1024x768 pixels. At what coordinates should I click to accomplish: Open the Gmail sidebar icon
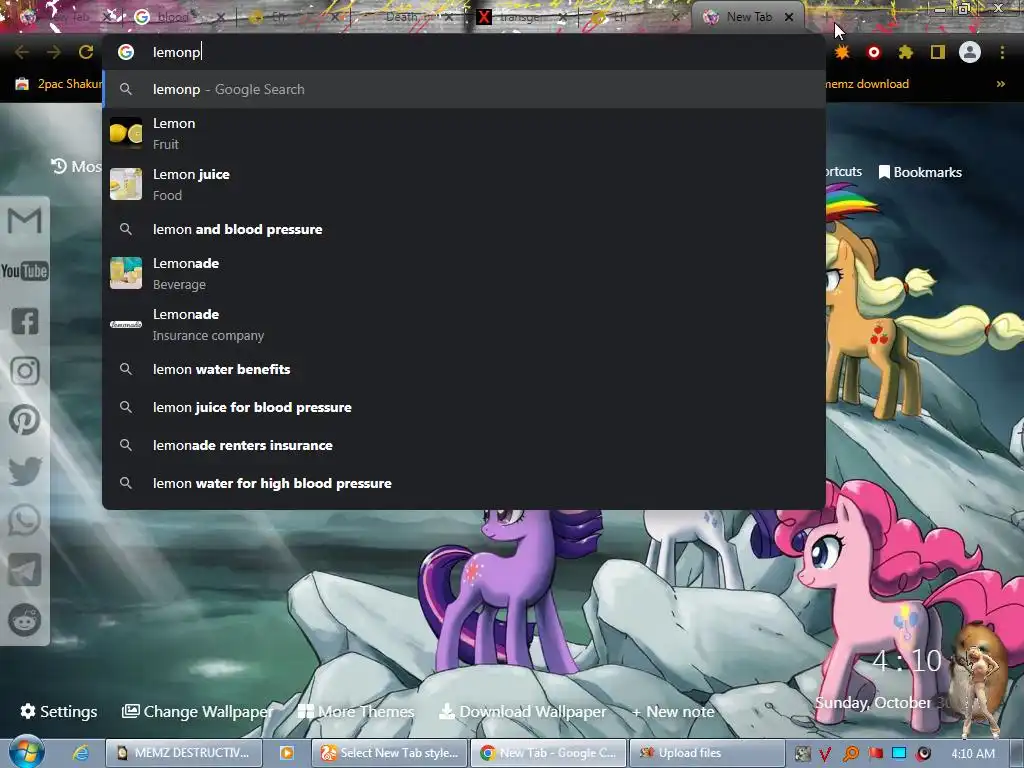click(x=24, y=220)
